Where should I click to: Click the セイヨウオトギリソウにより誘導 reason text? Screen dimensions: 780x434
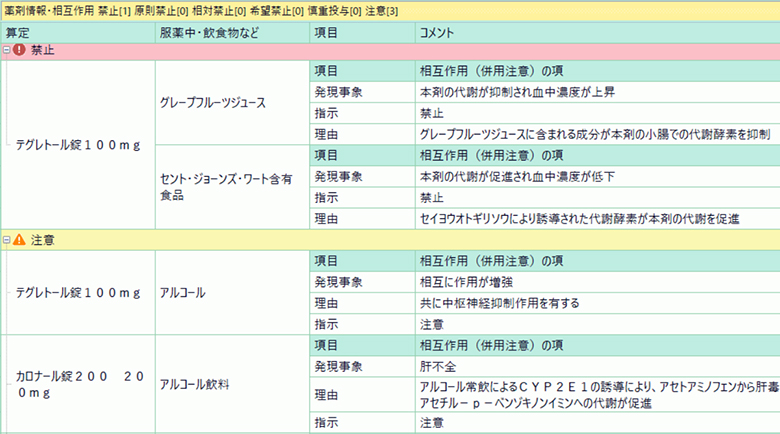coord(580,219)
